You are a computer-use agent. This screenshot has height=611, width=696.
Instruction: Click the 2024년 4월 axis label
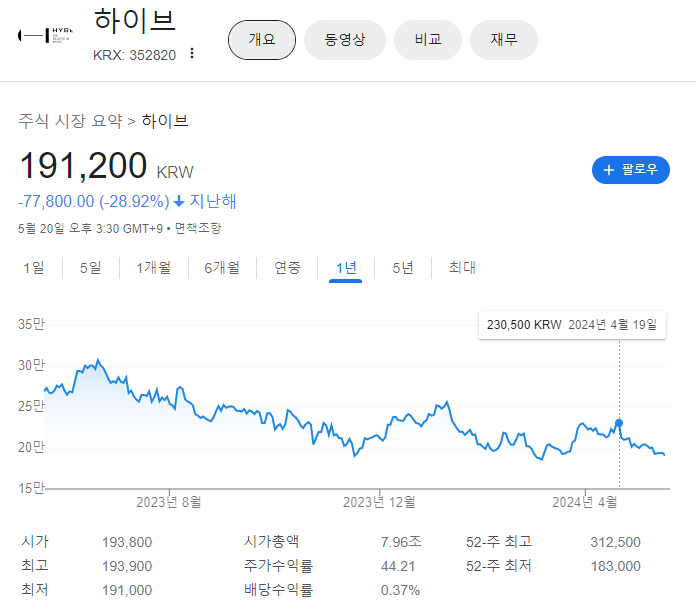585,502
